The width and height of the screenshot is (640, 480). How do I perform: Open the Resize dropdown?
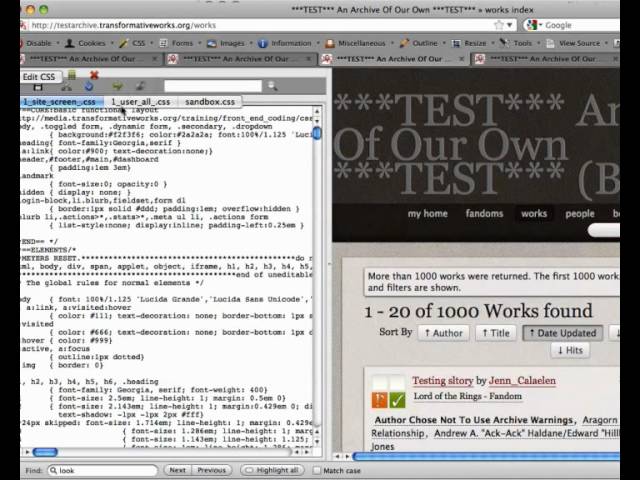coord(473,43)
